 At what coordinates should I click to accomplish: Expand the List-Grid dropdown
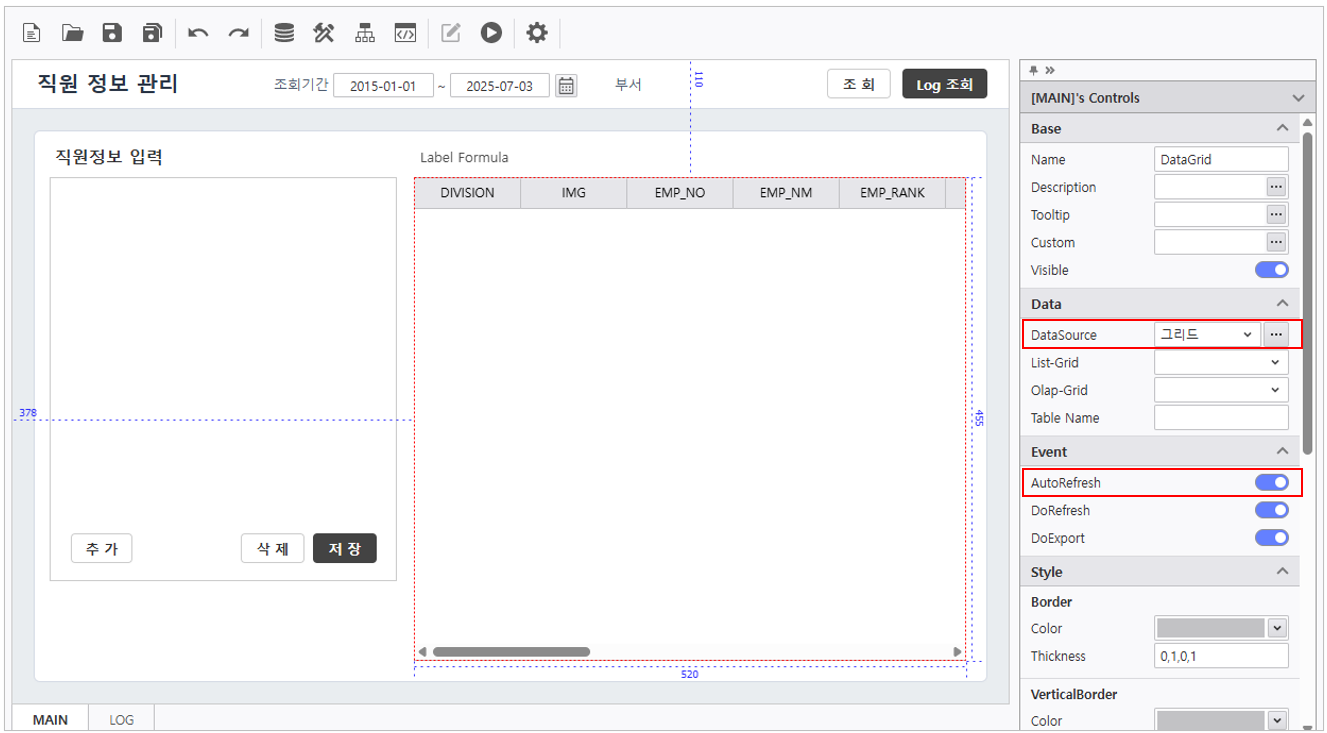coord(1221,363)
